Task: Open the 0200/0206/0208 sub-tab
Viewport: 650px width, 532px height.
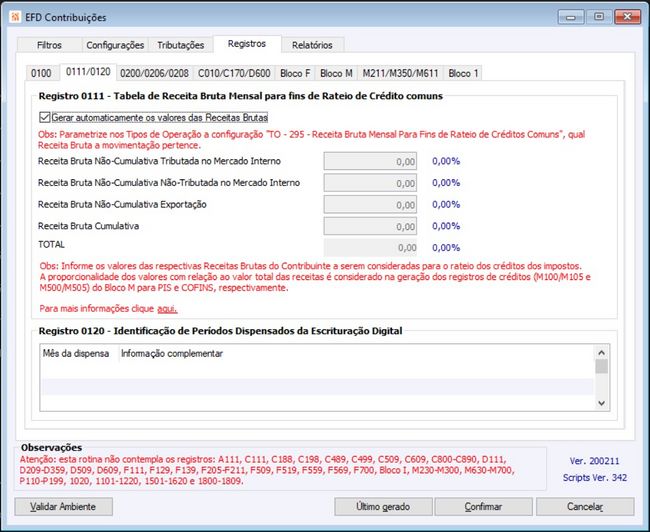Action: [154, 73]
